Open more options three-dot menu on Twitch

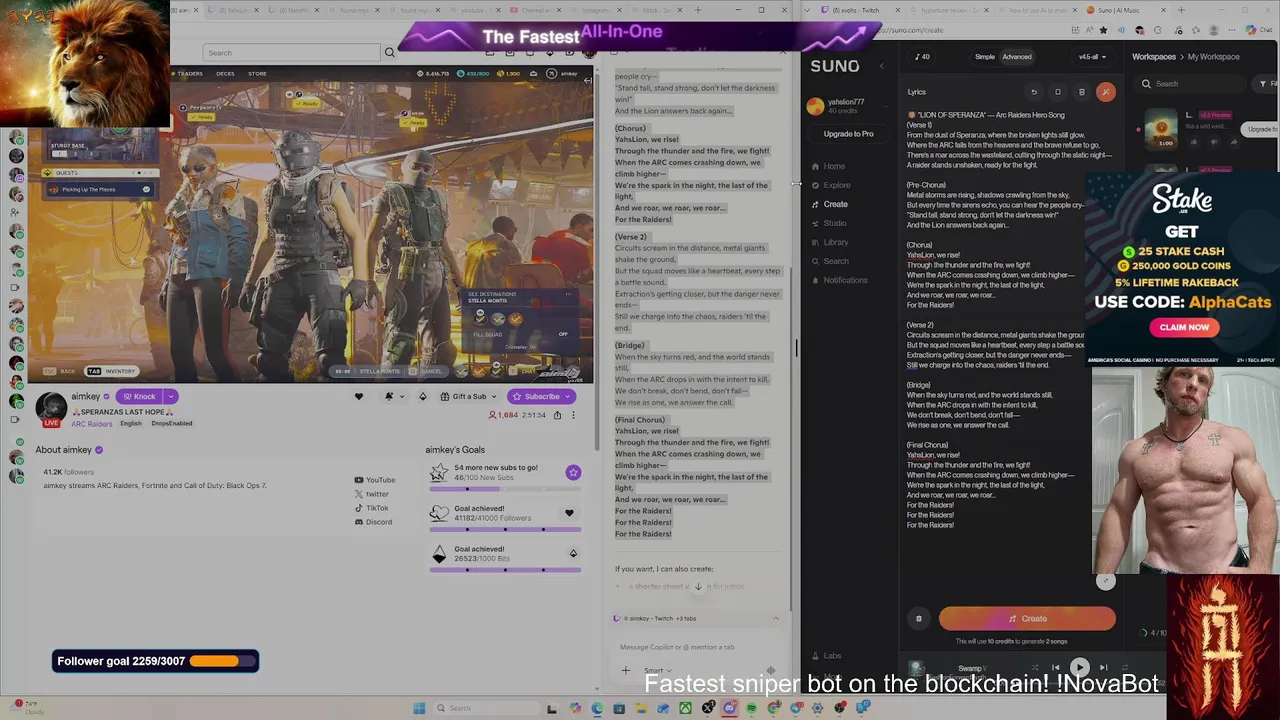(573, 415)
